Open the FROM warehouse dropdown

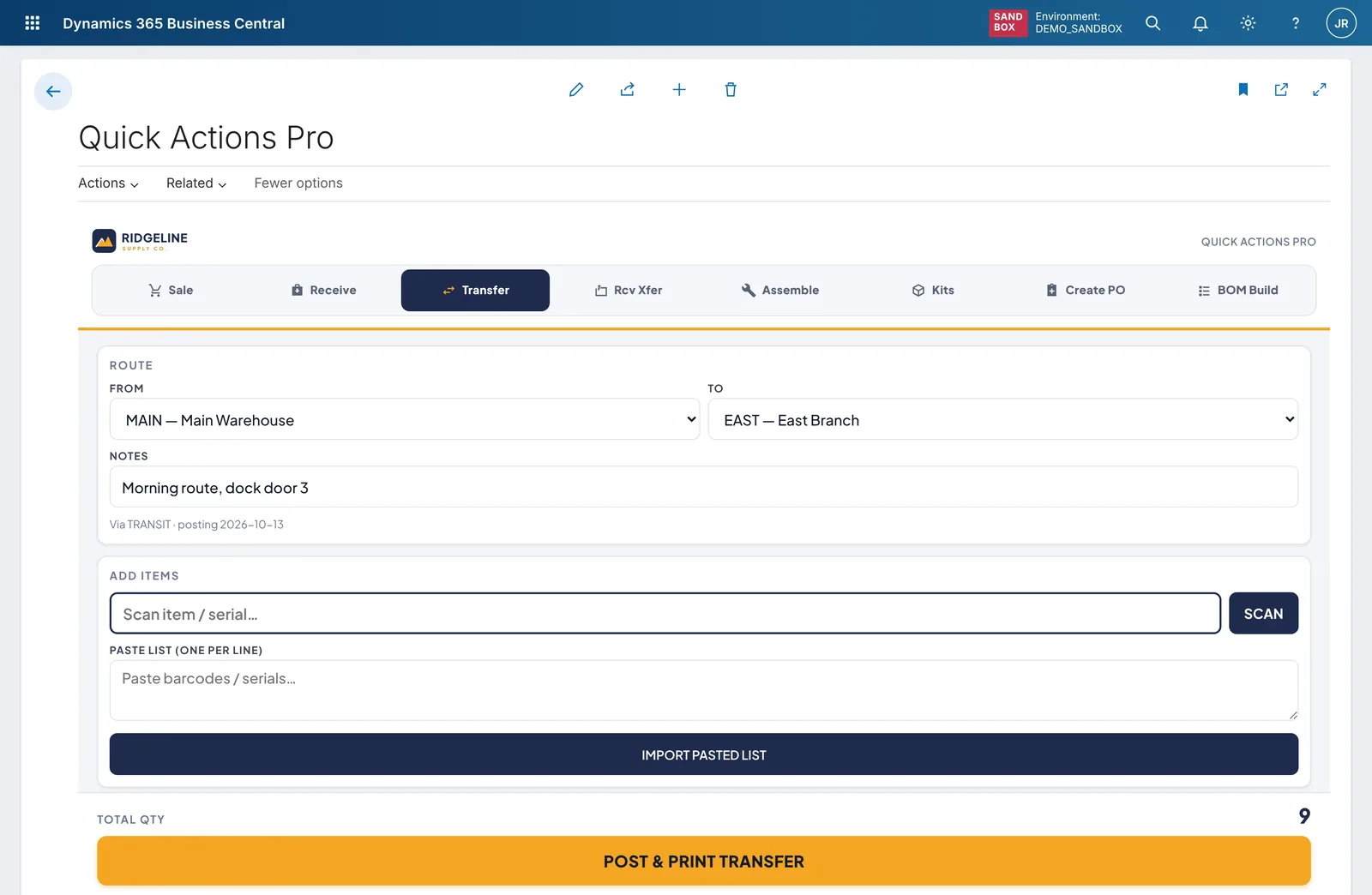pos(405,419)
